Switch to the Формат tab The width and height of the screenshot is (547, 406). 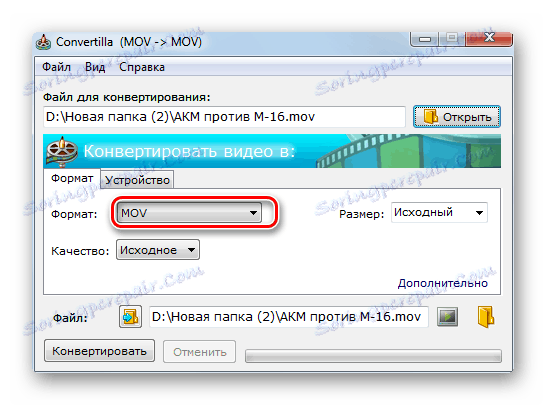[x=72, y=178]
